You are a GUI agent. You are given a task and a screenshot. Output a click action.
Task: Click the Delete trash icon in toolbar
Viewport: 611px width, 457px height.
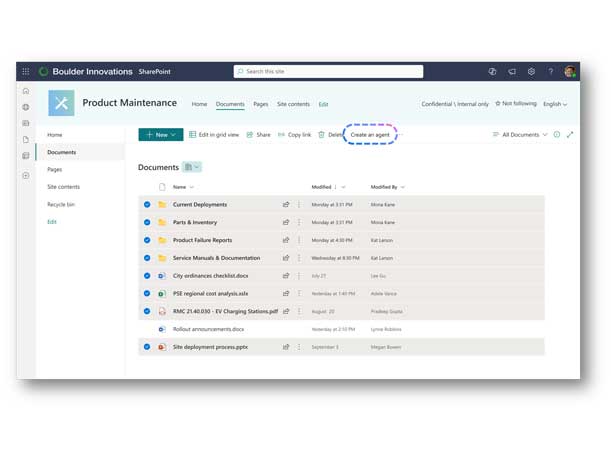click(321, 134)
